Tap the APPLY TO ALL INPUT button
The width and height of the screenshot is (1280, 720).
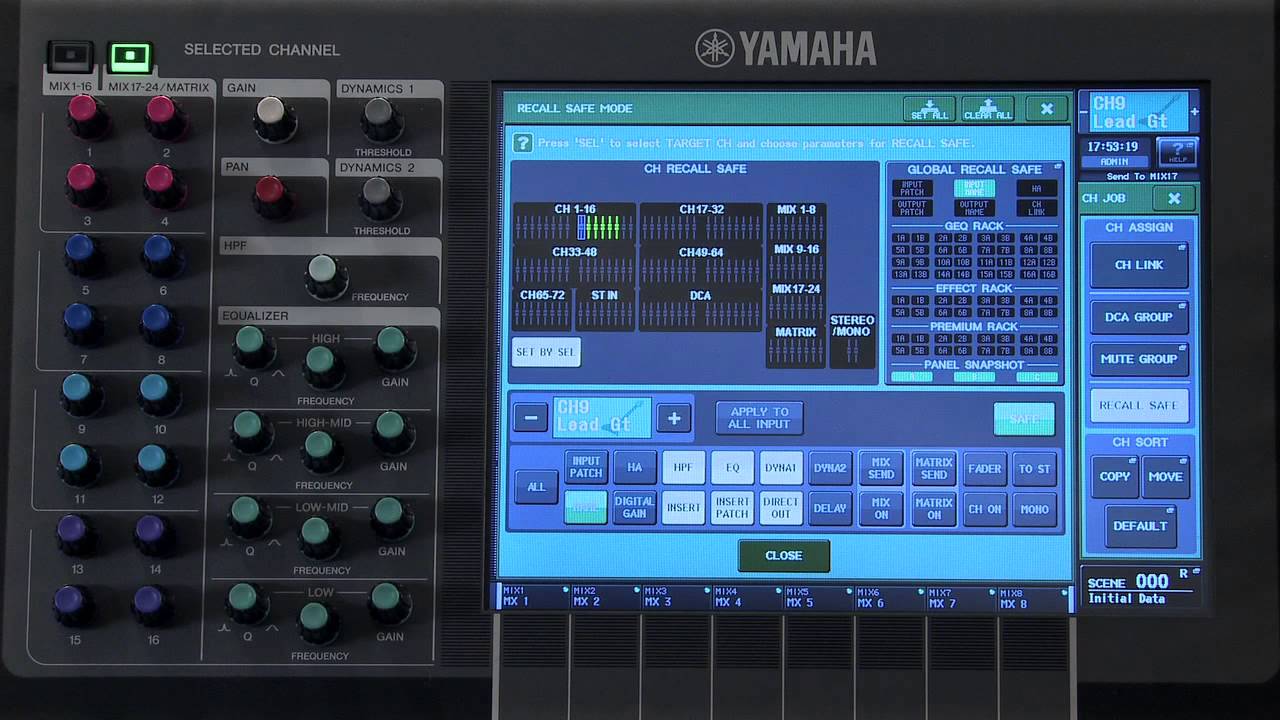point(759,418)
